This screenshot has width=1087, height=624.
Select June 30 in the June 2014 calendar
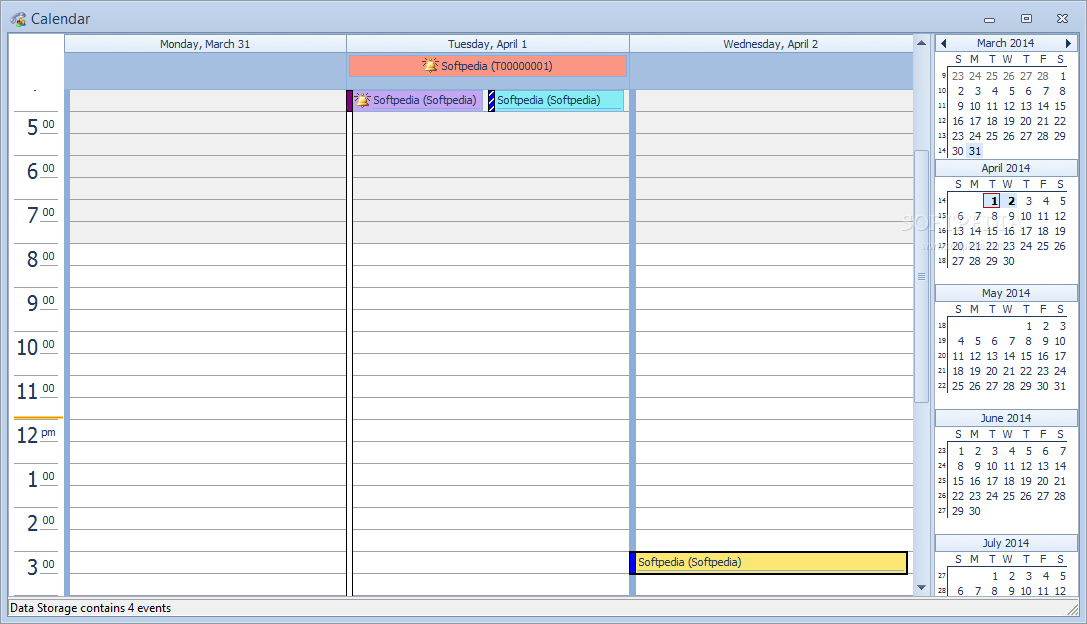pyautogui.click(x=975, y=511)
